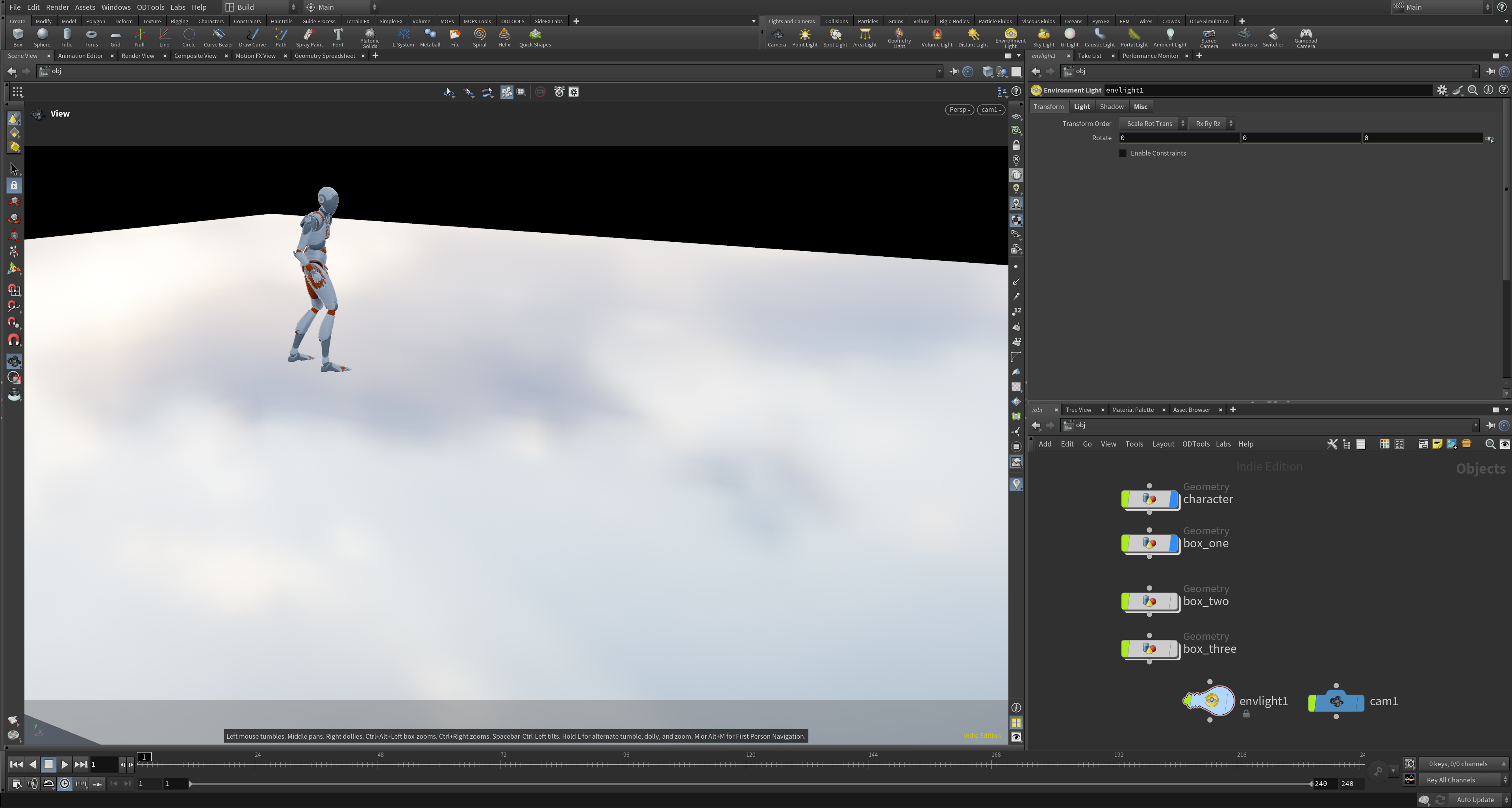Select the Pyro FX shelf tab

point(1101,21)
